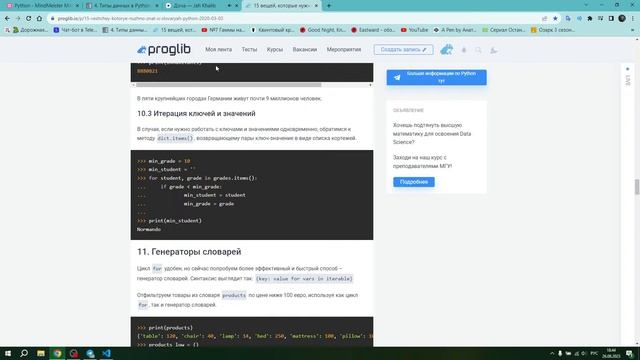Screen dimensions: 640x360
Task: Open the Моя лента section
Action: (218, 49)
